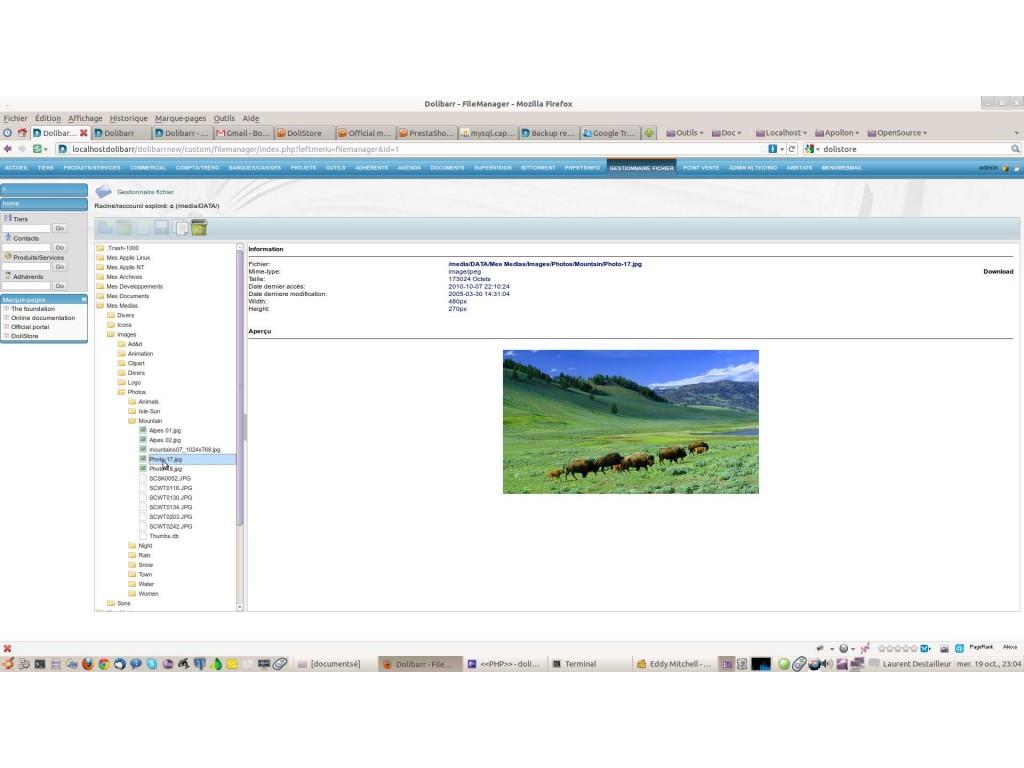Switch to the Gmail browser tab
The height and width of the screenshot is (768, 1024).
pyautogui.click(x=242, y=133)
